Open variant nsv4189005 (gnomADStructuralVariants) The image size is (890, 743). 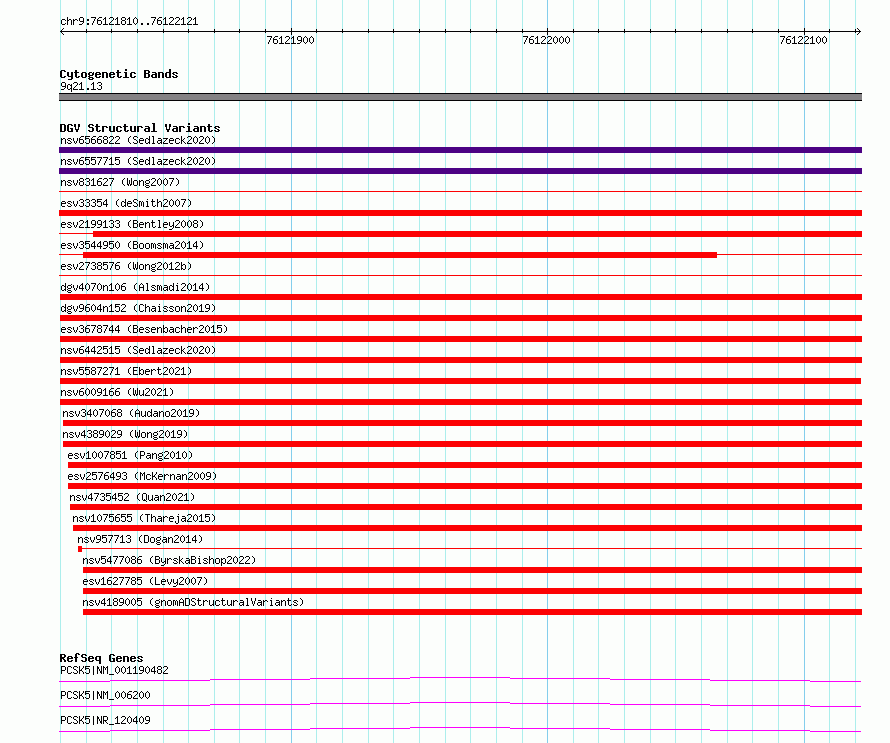tap(193, 602)
